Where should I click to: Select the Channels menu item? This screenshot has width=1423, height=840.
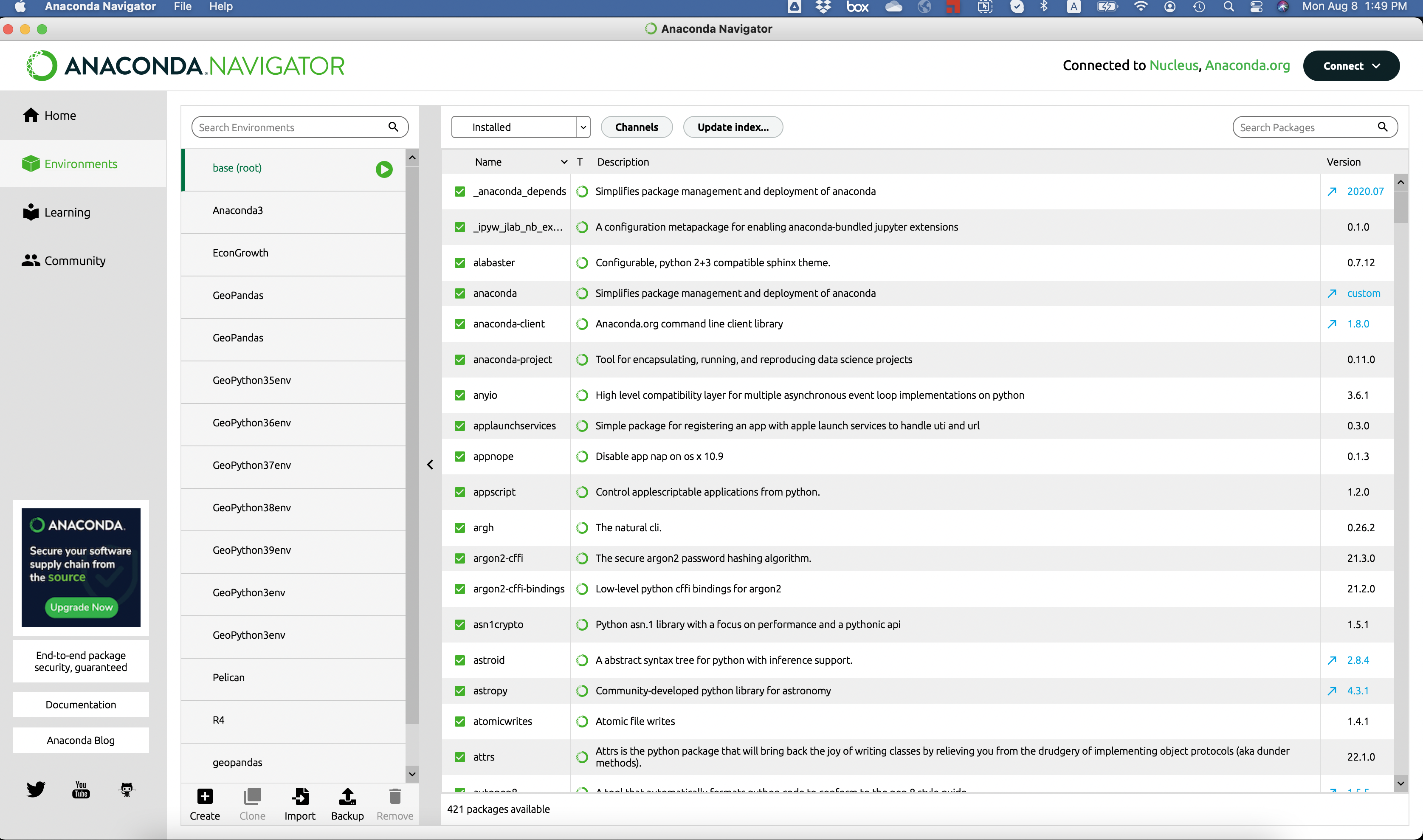[637, 126]
